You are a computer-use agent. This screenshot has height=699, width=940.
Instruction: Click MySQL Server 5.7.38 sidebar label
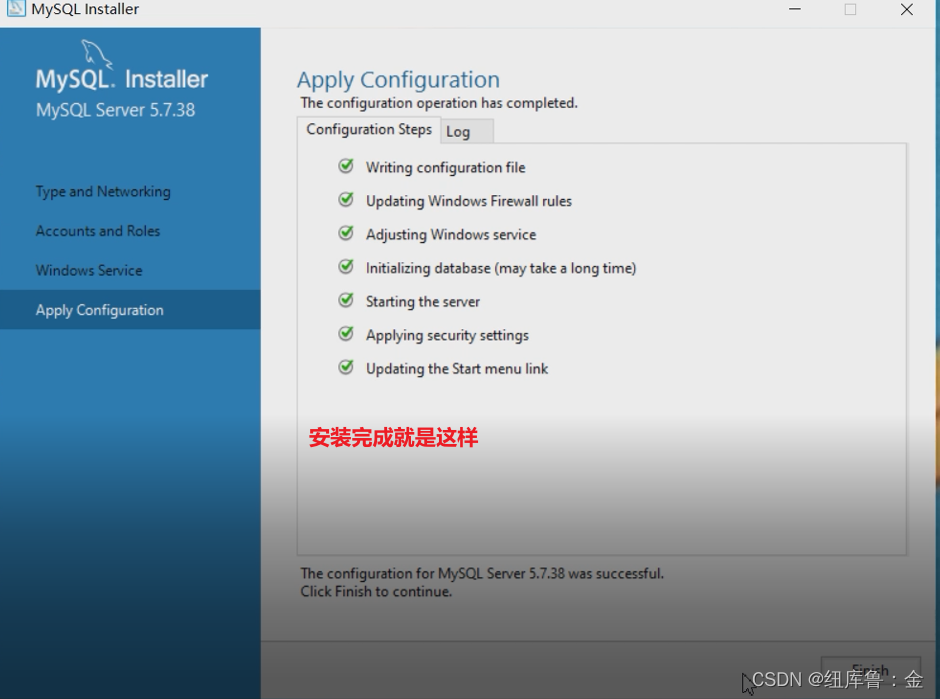pos(115,110)
